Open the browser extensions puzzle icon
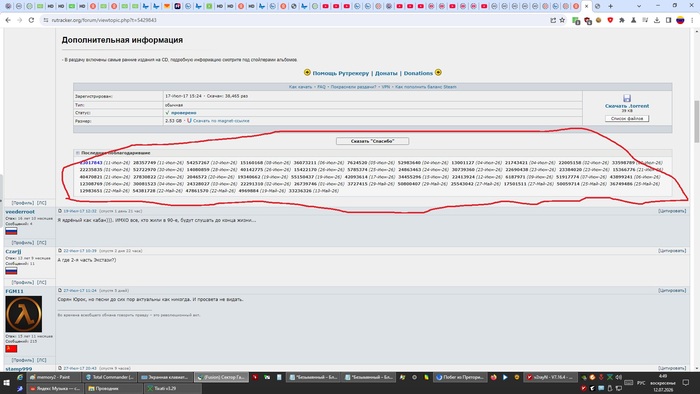Image resolution: width=700 pixels, height=394 pixels. coord(621,20)
